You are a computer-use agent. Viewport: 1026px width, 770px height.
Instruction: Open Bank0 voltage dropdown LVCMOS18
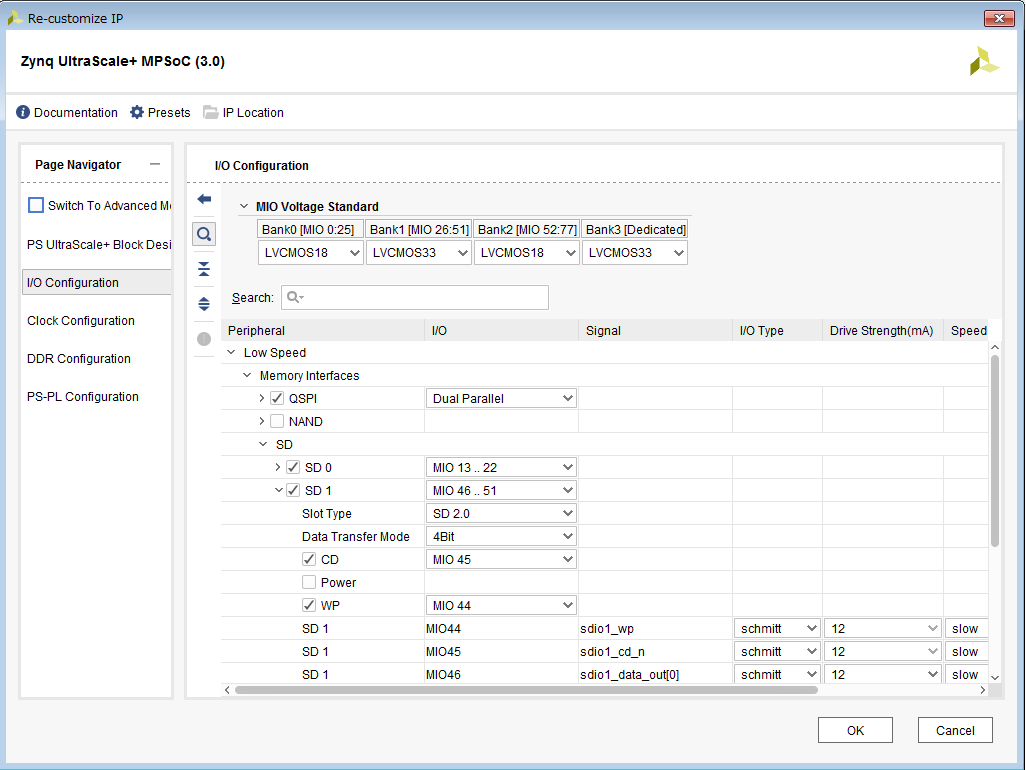311,253
